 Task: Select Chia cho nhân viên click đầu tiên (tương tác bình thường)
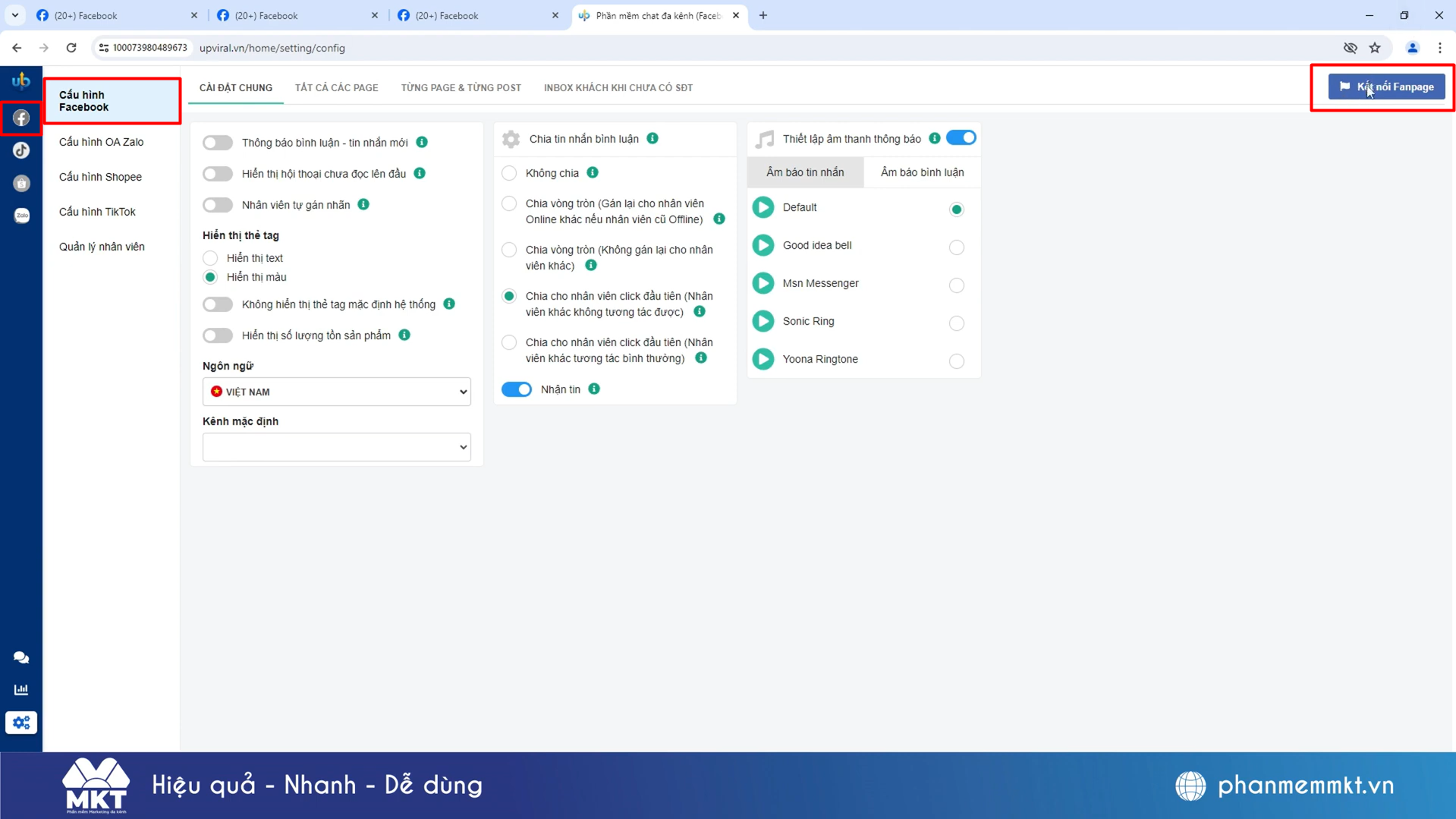tap(509, 342)
